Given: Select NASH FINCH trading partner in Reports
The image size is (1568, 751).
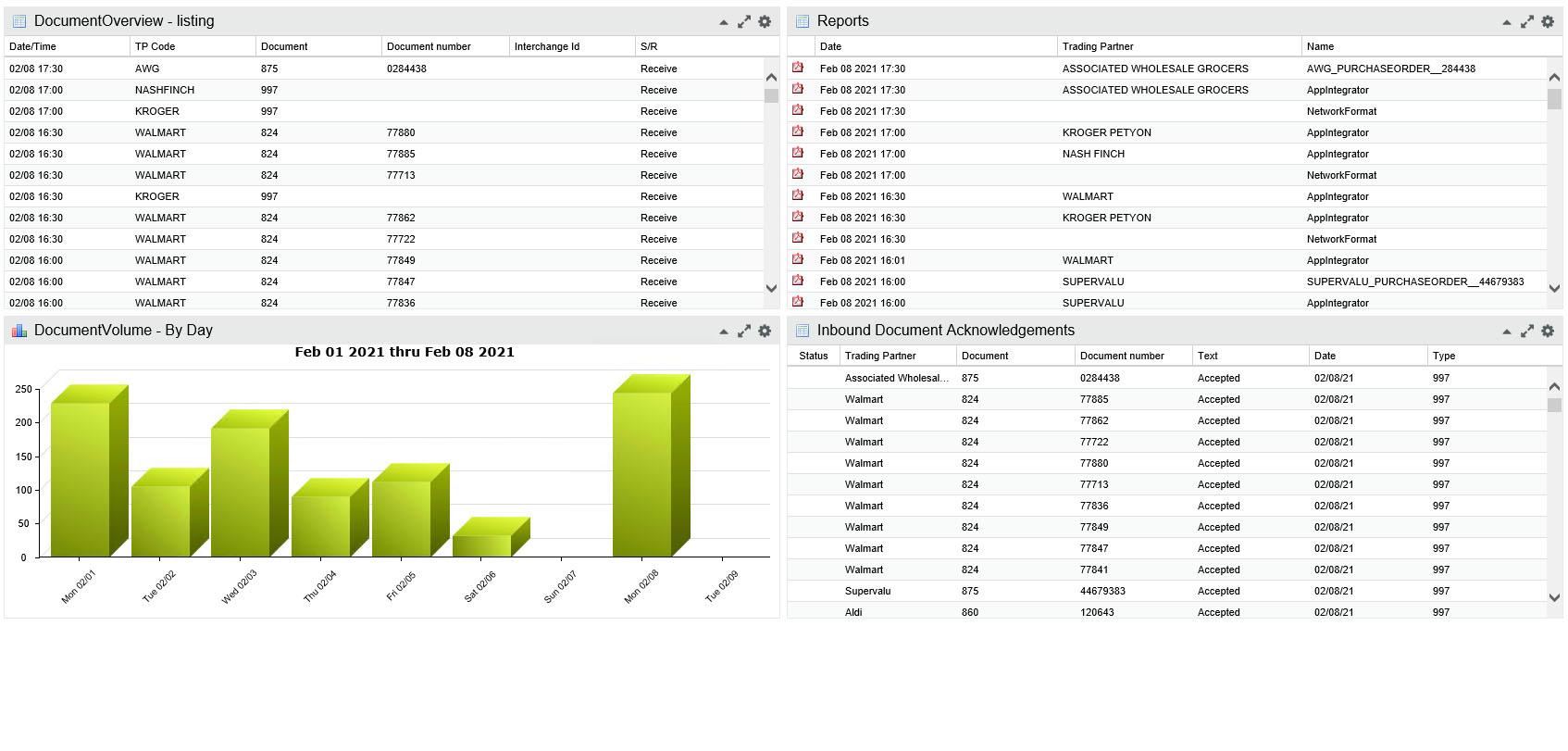Looking at the screenshot, I should tap(1093, 154).
